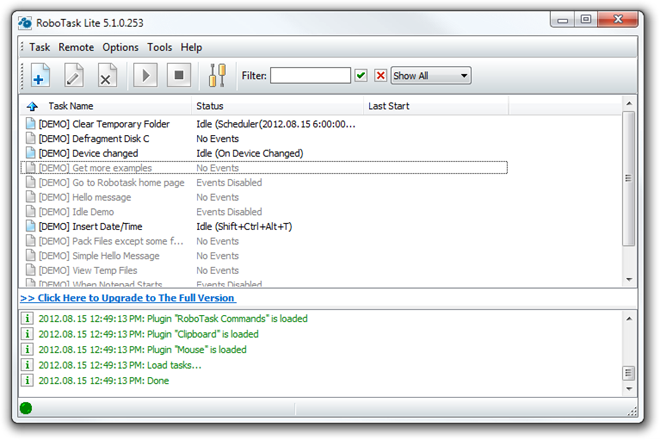The width and height of the screenshot is (660, 440).
Task: Click file icon of View Temp Files task
Action: click(x=30, y=270)
